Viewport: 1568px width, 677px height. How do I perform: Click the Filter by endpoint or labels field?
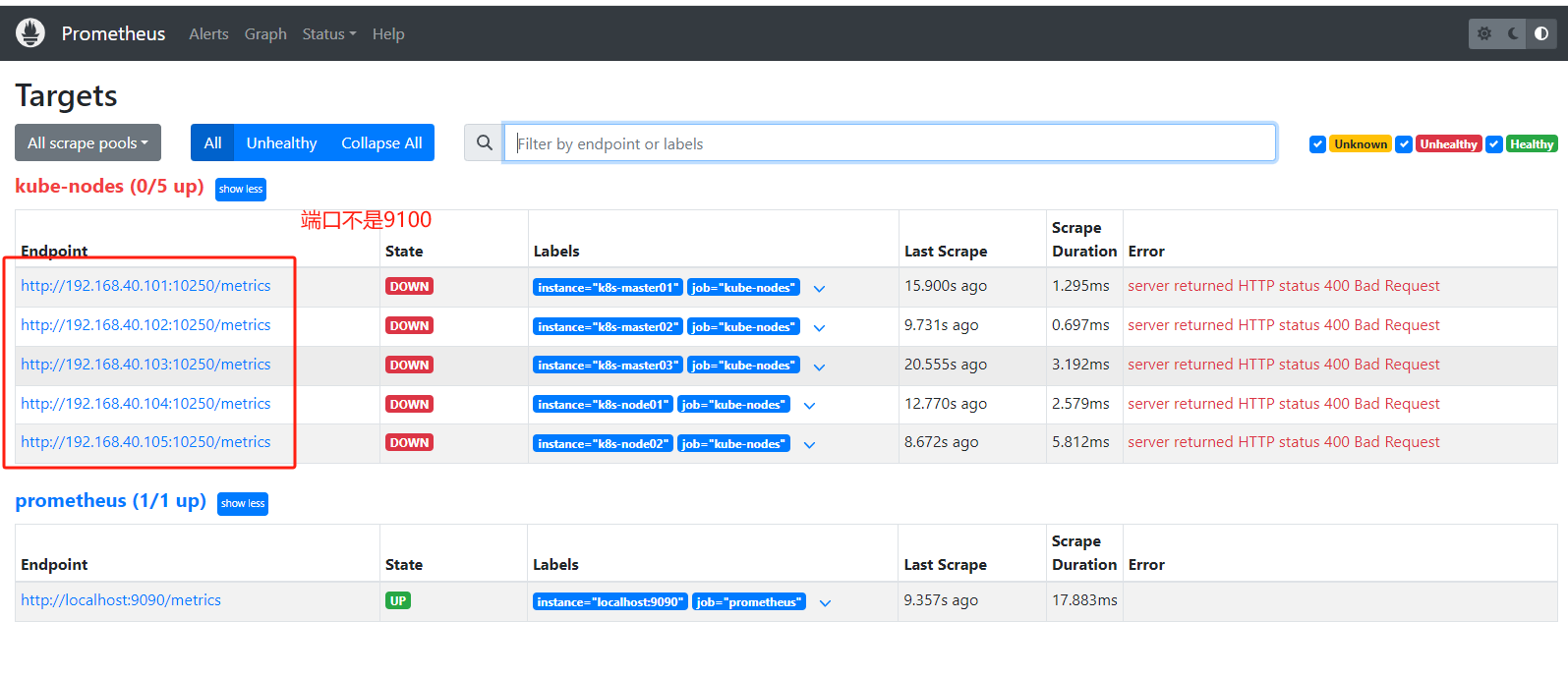890,143
